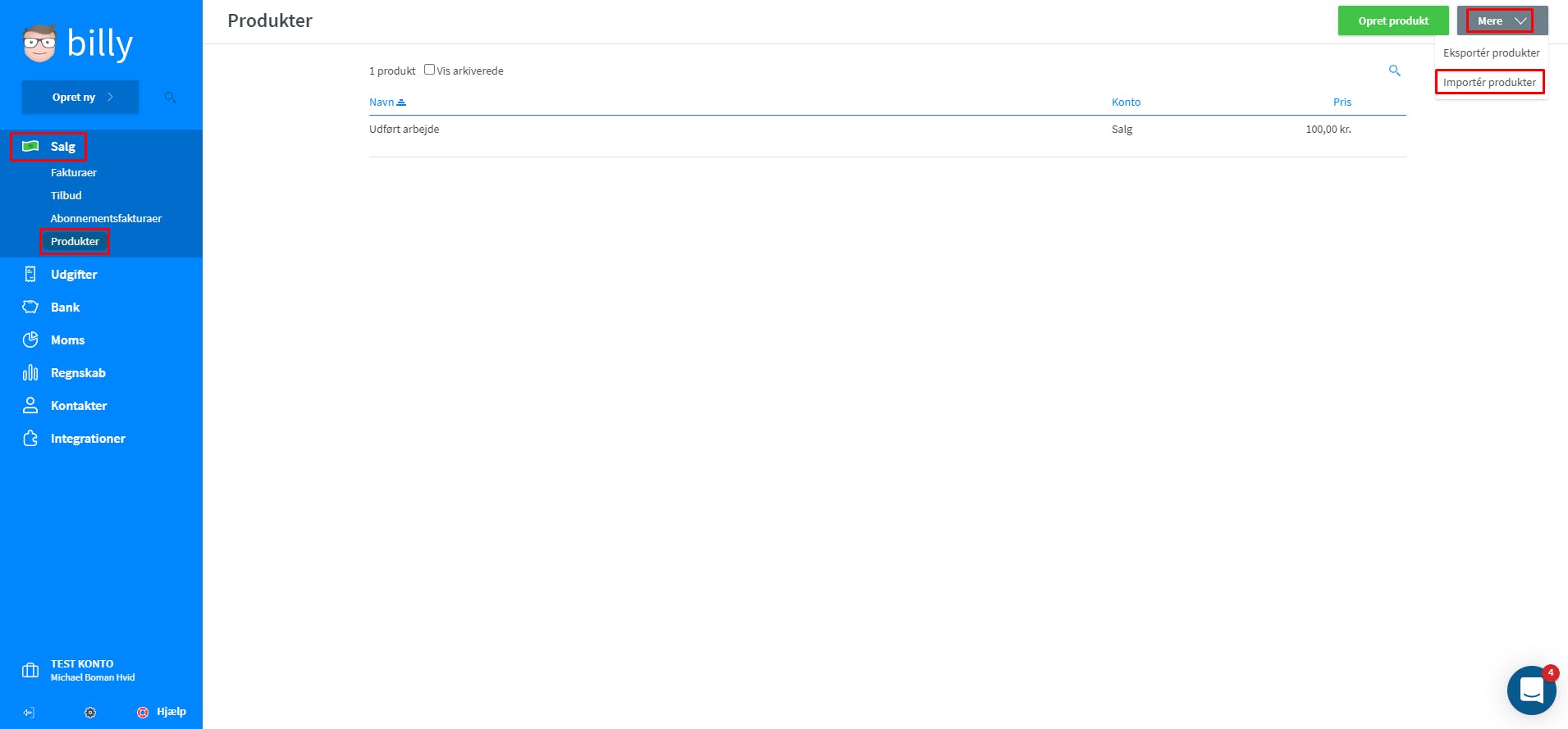This screenshot has height=729, width=1568.
Task: Click the 100,00 kr. price cell
Action: [x=1328, y=129]
